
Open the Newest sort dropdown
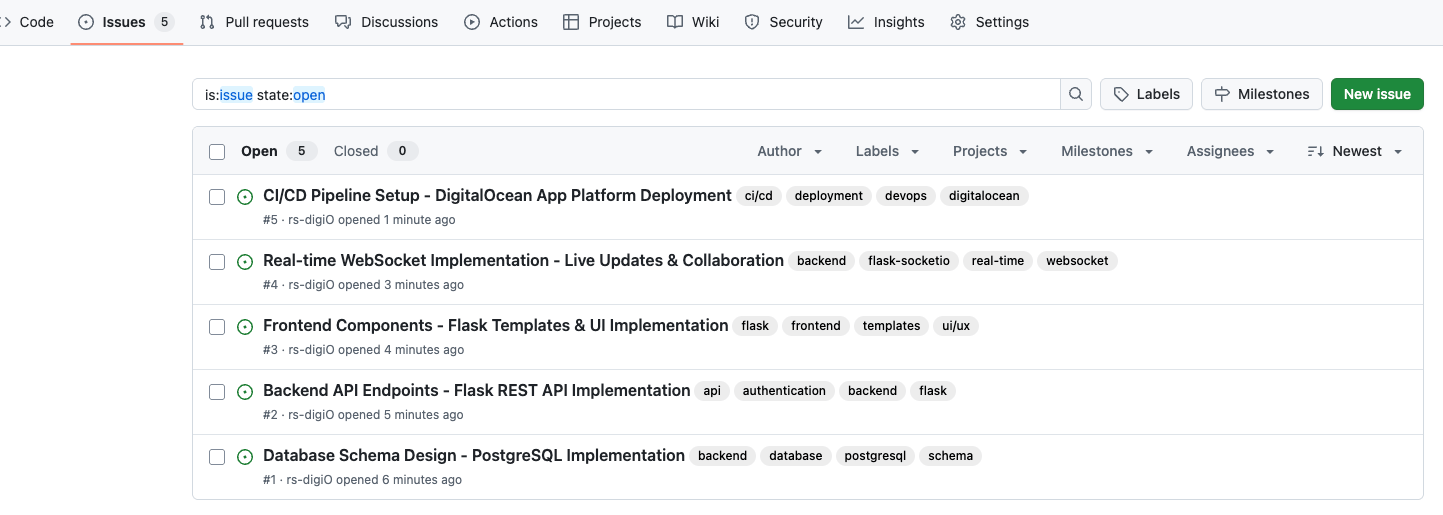click(x=1355, y=151)
